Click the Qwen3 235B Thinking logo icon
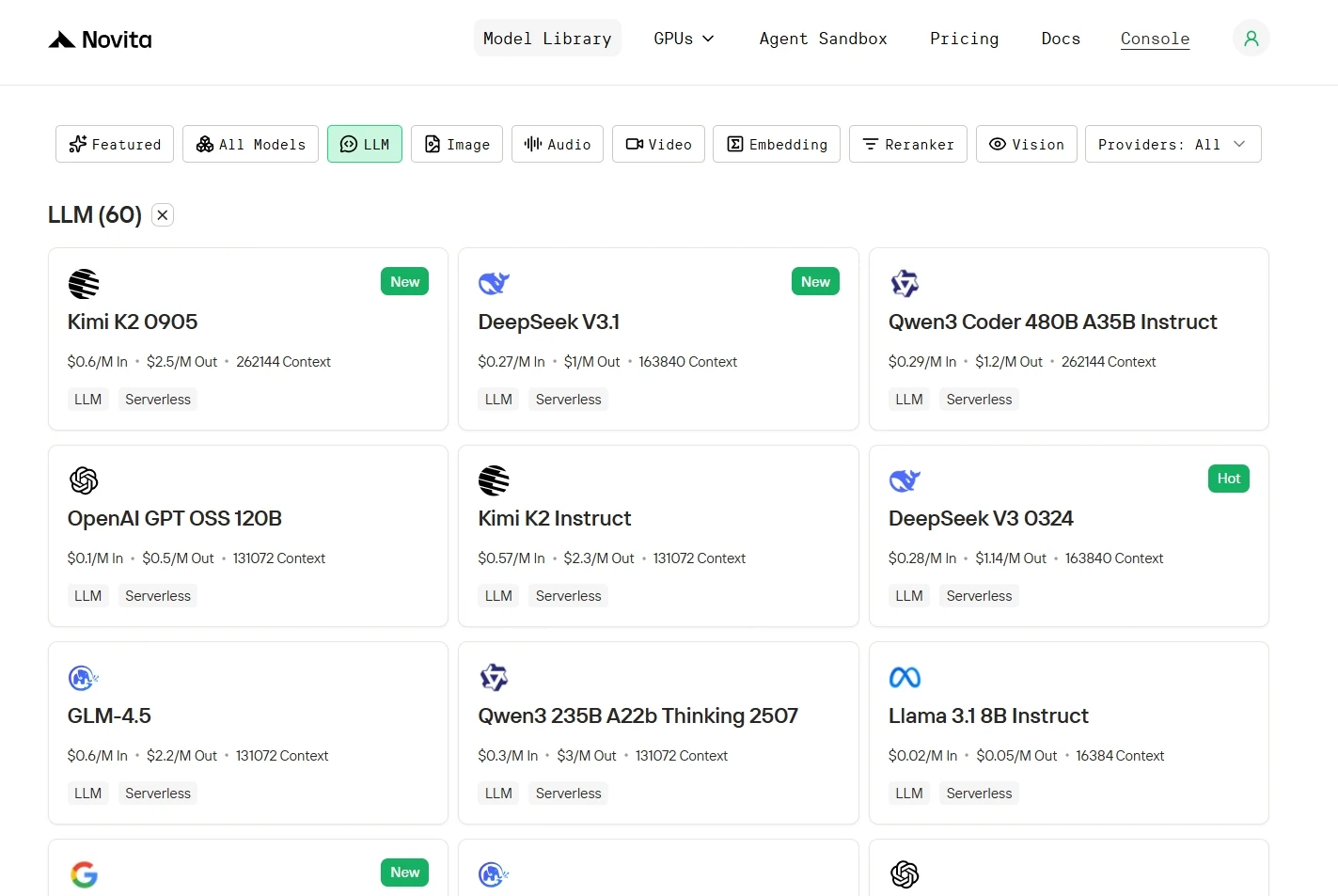Image resolution: width=1338 pixels, height=896 pixels. (x=494, y=677)
